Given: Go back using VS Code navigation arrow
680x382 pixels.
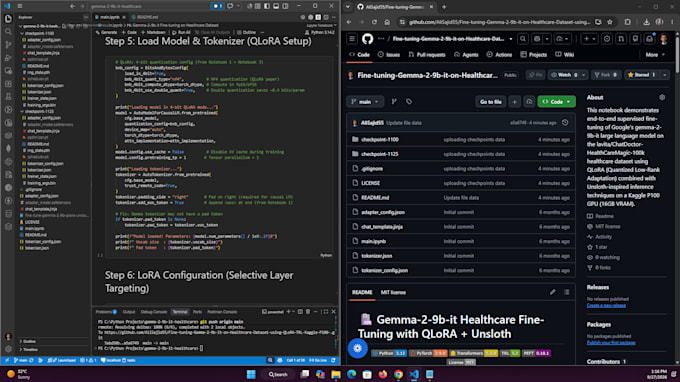Looking at the screenshot, I should [x=72, y=6].
